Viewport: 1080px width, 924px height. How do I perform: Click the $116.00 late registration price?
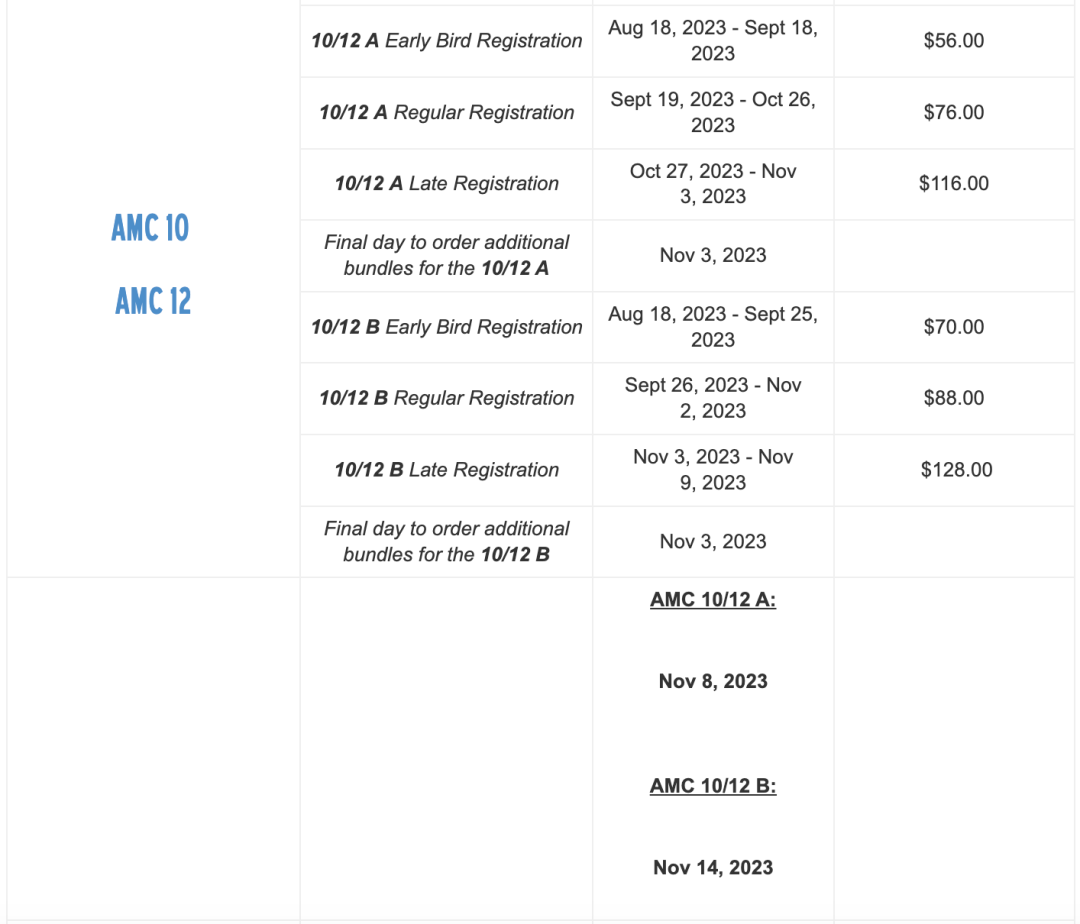pyautogui.click(x=954, y=184)
